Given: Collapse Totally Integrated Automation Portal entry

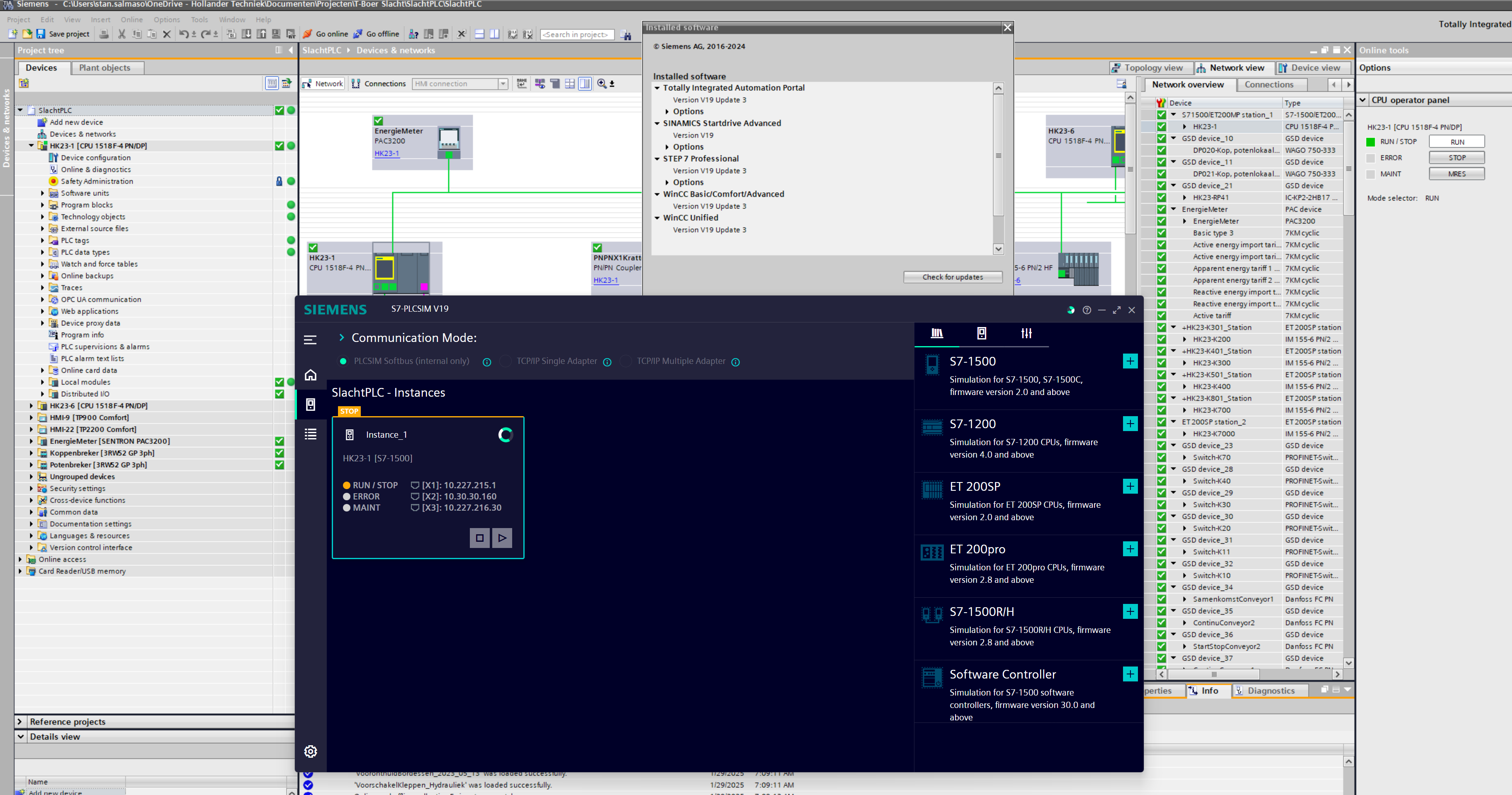Looking at the screenshot, I should click(657, 88).
